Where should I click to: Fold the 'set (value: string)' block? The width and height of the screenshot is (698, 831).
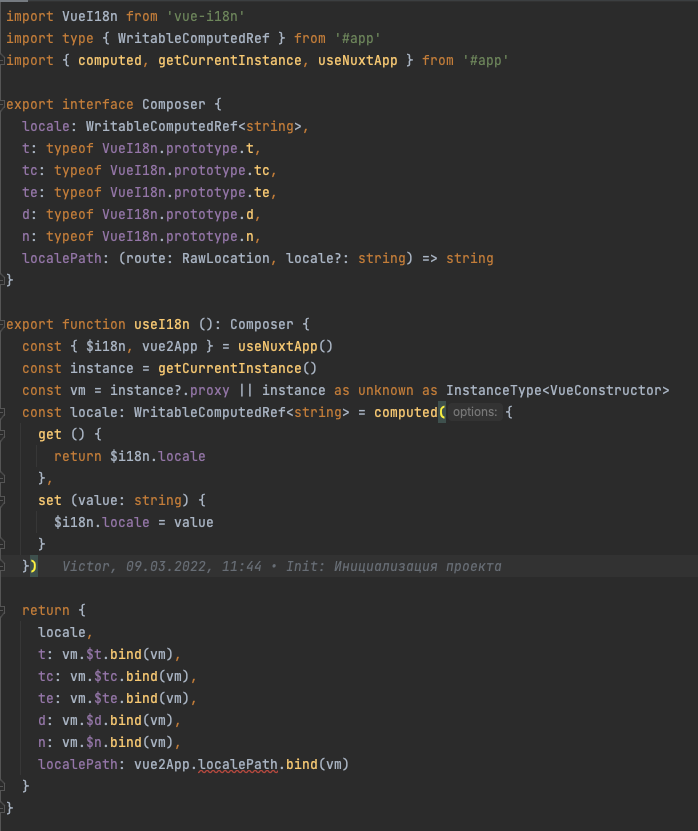2,500
